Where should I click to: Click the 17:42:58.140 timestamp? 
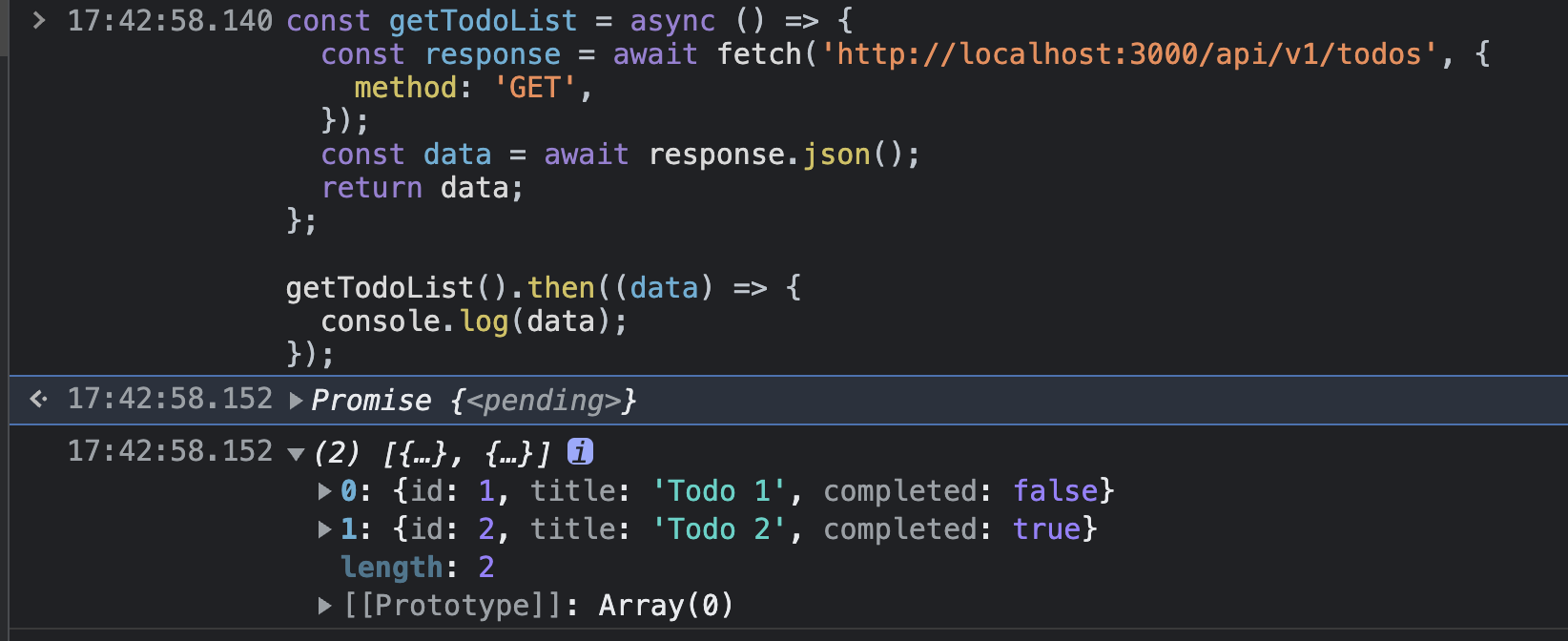170,20
